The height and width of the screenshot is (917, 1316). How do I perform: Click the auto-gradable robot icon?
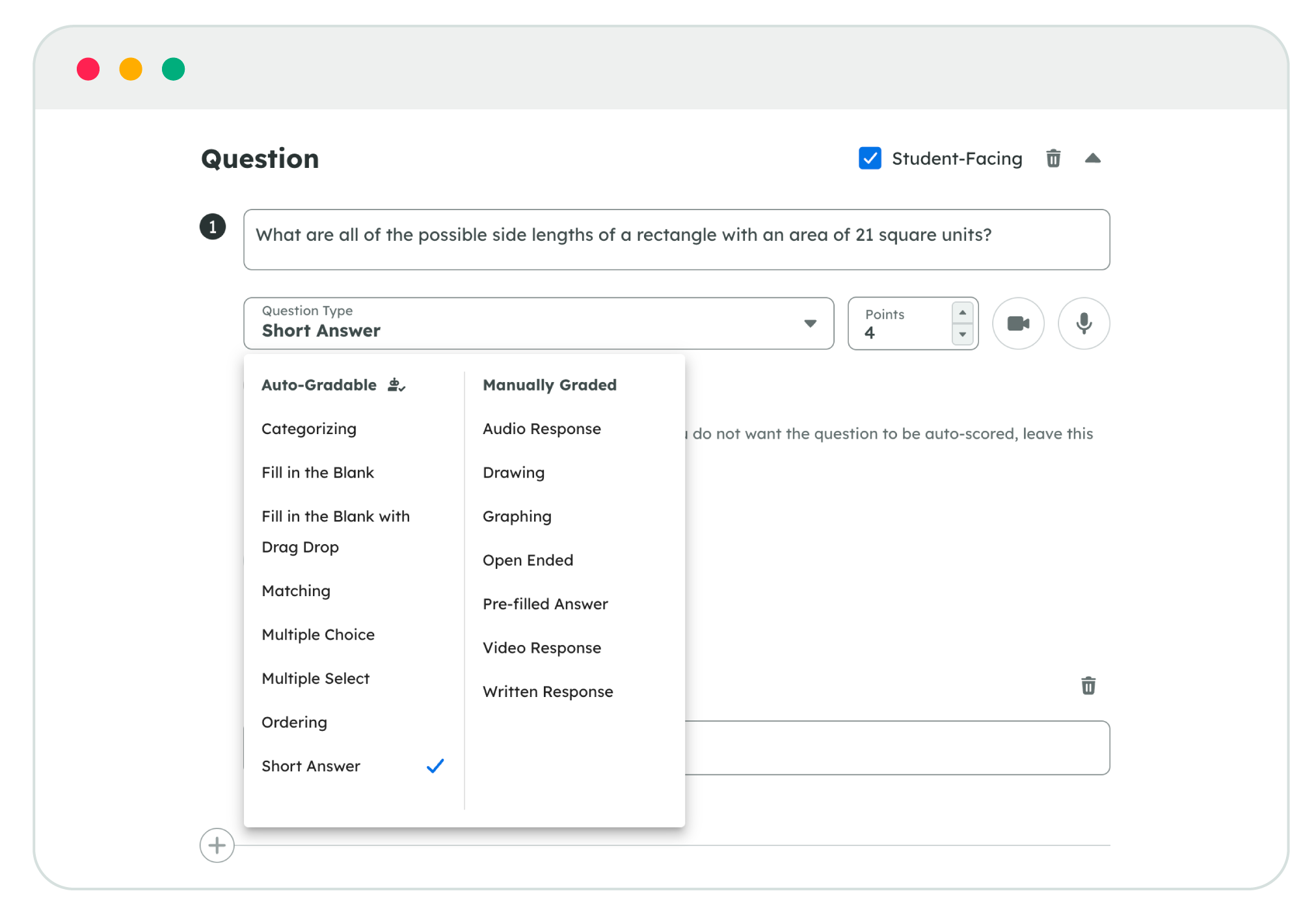click(396, 385)
